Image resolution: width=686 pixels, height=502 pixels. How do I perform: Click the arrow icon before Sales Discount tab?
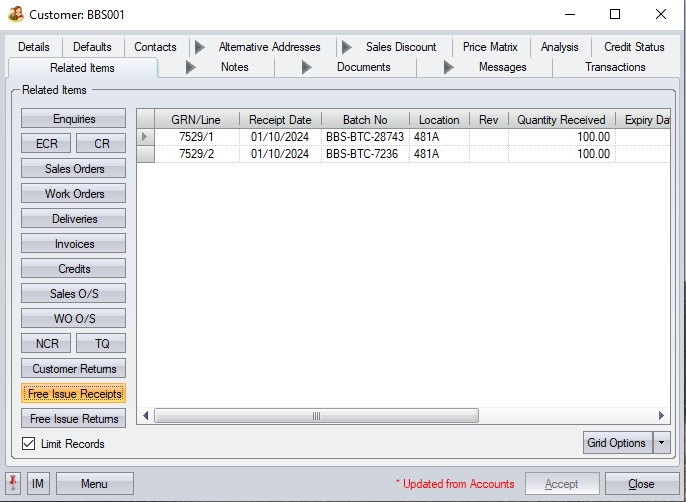346,47
